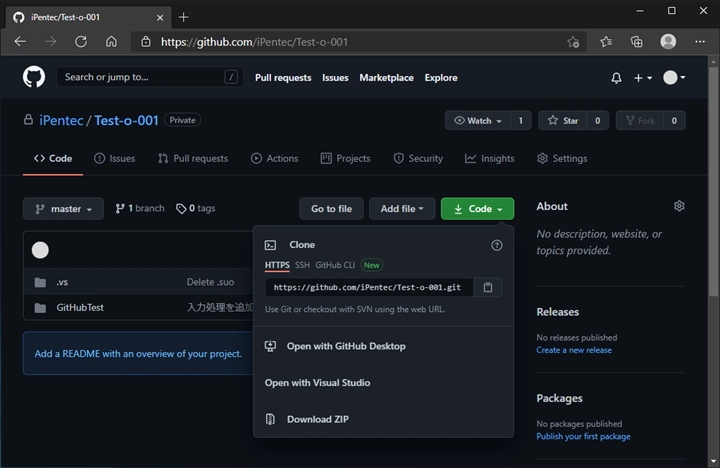The width and height of the screenshot is (720, 468).
Task: Open the user avatar menu dropdown
Action: point(674,78)
